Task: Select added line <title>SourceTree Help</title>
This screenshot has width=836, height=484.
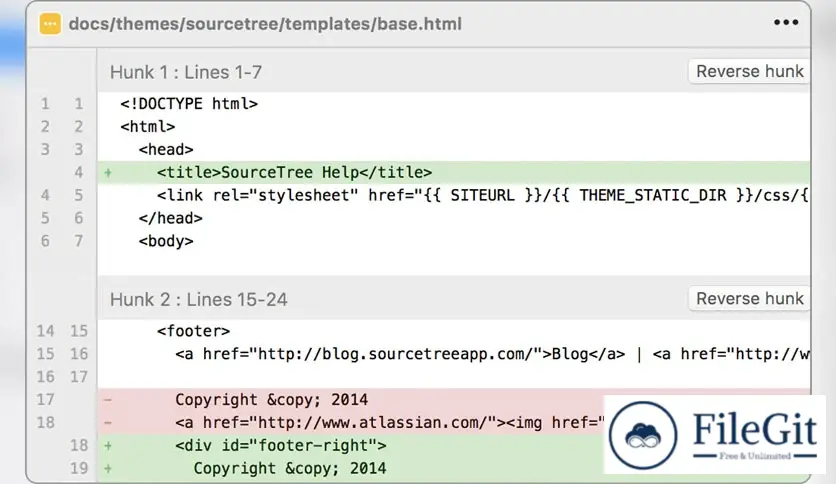Action: (x=454, y=172)
